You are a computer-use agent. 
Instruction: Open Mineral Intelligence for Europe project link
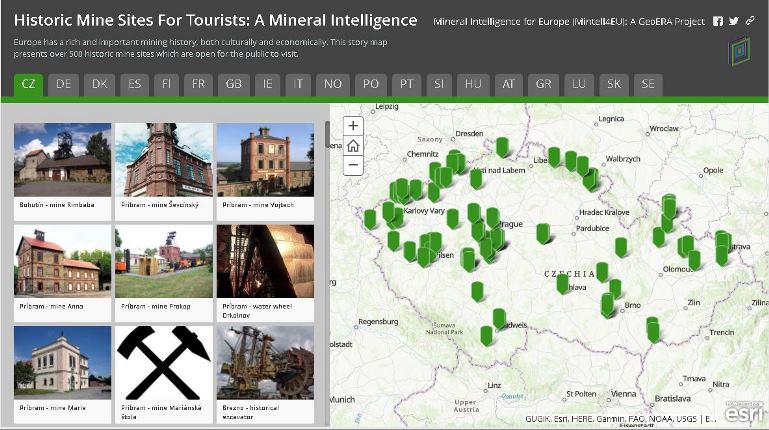pos(569,22)
